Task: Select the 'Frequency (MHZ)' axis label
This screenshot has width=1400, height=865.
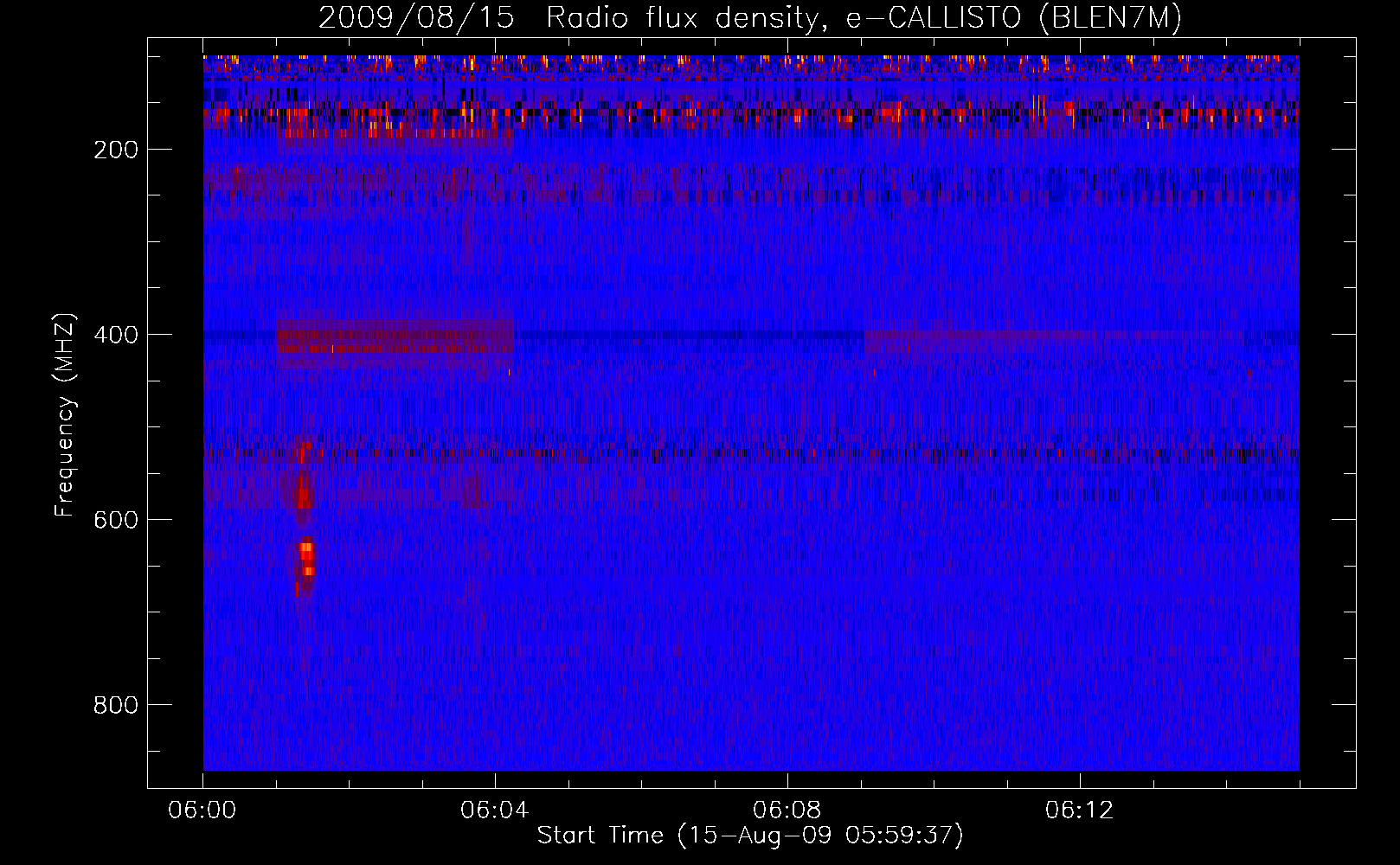Action: (65, 414)
